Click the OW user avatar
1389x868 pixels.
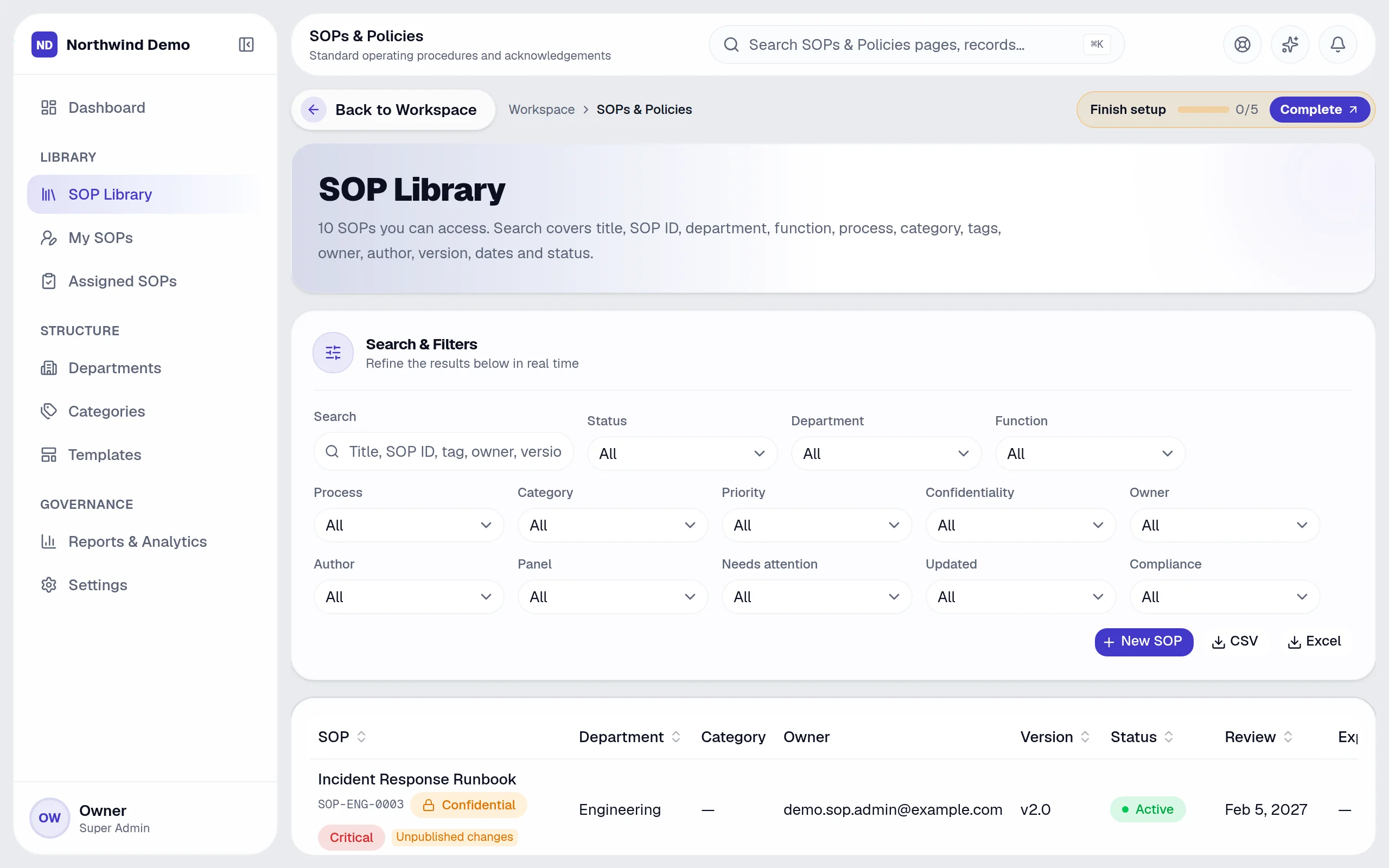click(49, 818)
